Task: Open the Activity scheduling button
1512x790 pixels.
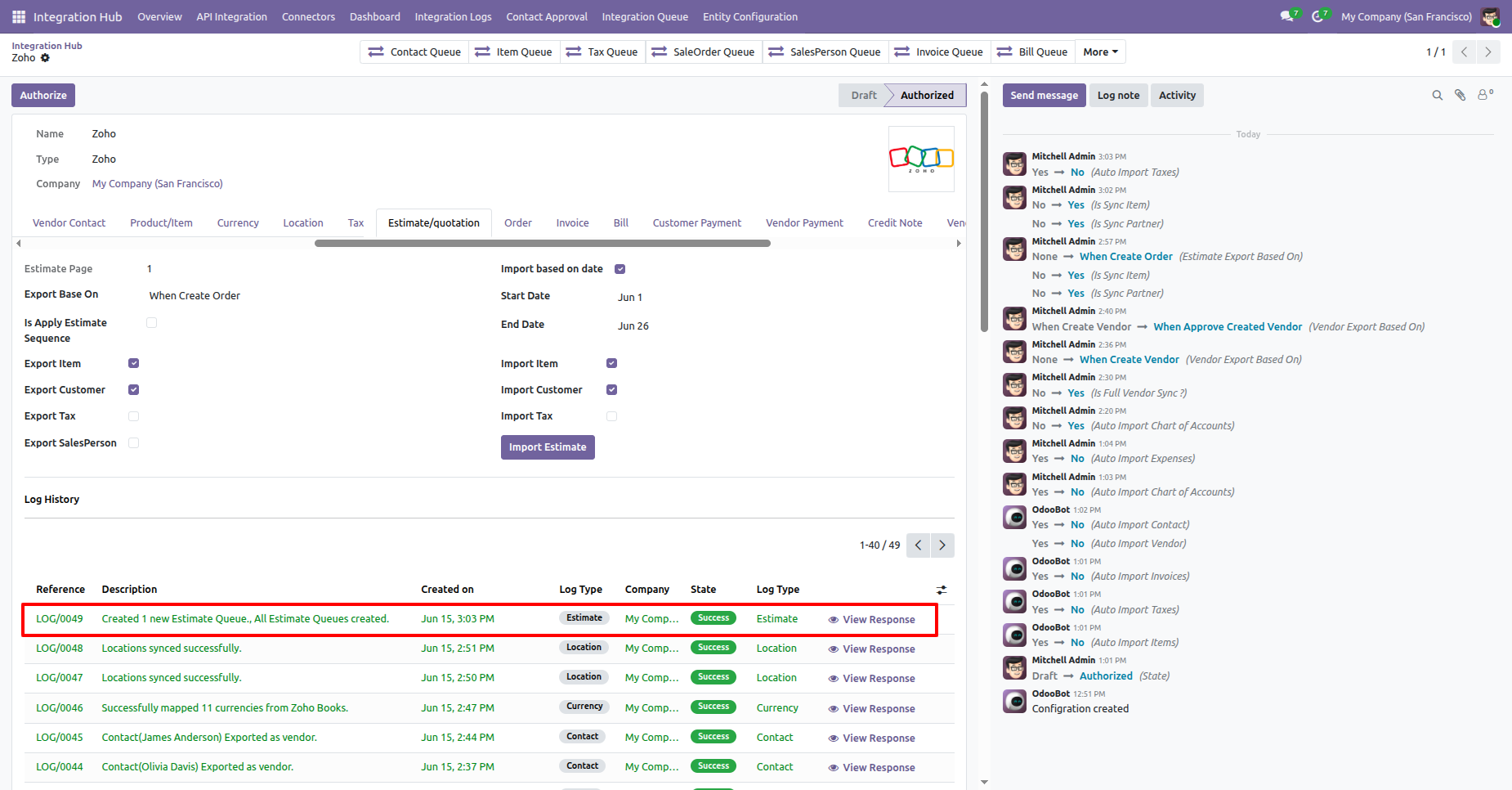Action: point(1177,96)
